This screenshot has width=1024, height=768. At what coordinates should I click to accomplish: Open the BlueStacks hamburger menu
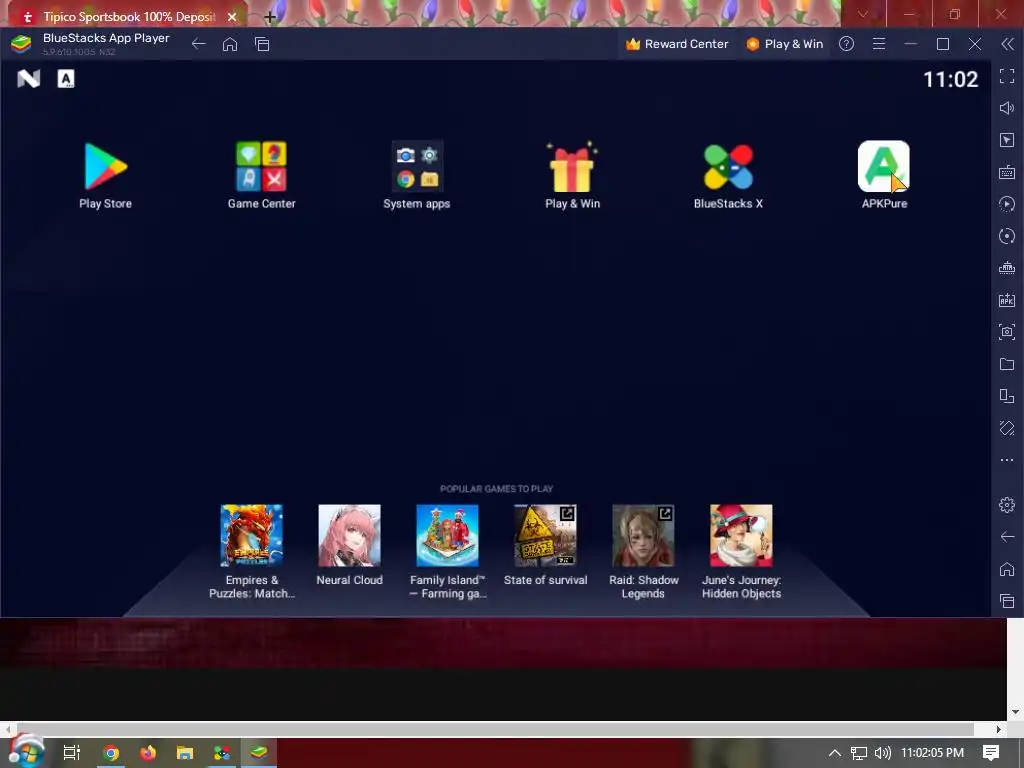879,44
